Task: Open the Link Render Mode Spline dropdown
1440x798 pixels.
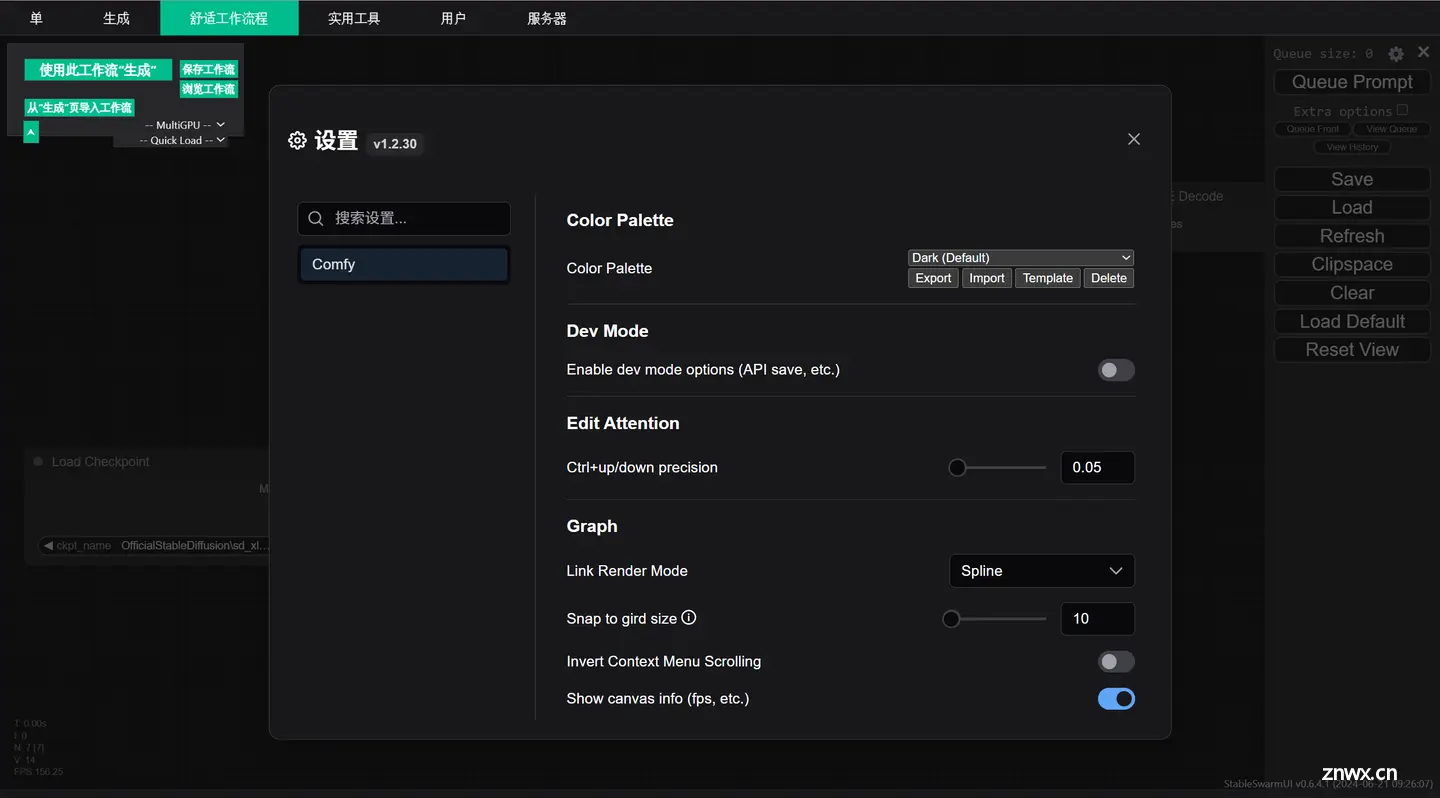Action: tap(1041, 571)
